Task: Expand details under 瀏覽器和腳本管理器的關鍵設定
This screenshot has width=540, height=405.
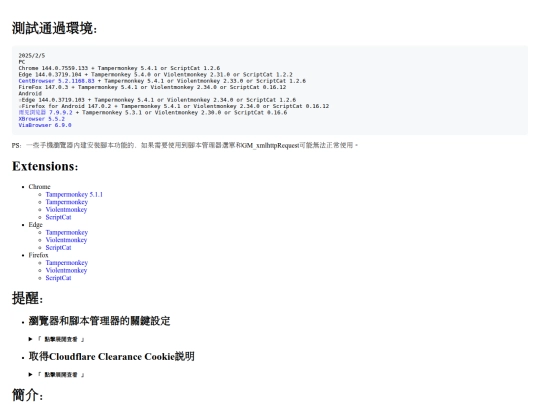Action: click(57, 339)
